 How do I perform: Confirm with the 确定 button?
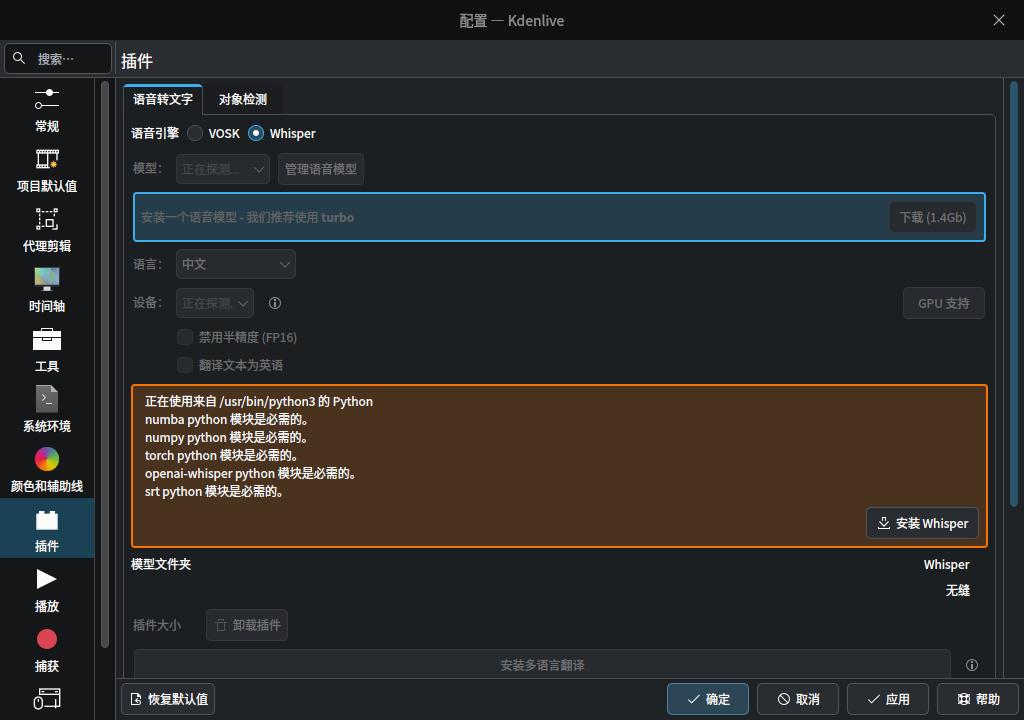point(708,699)
